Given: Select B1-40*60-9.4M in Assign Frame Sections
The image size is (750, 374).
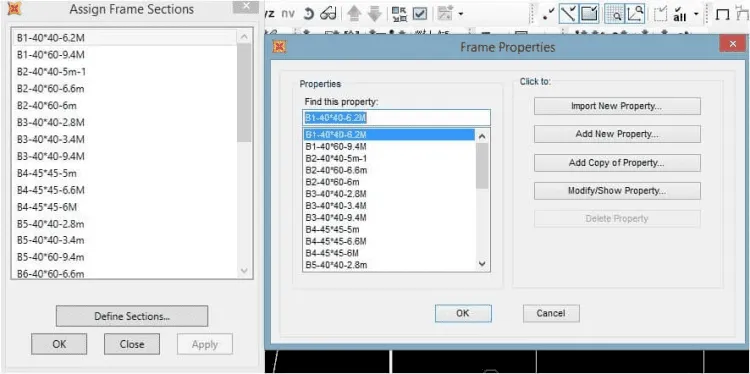Looking at the screenshot, I should click(124, 55).
